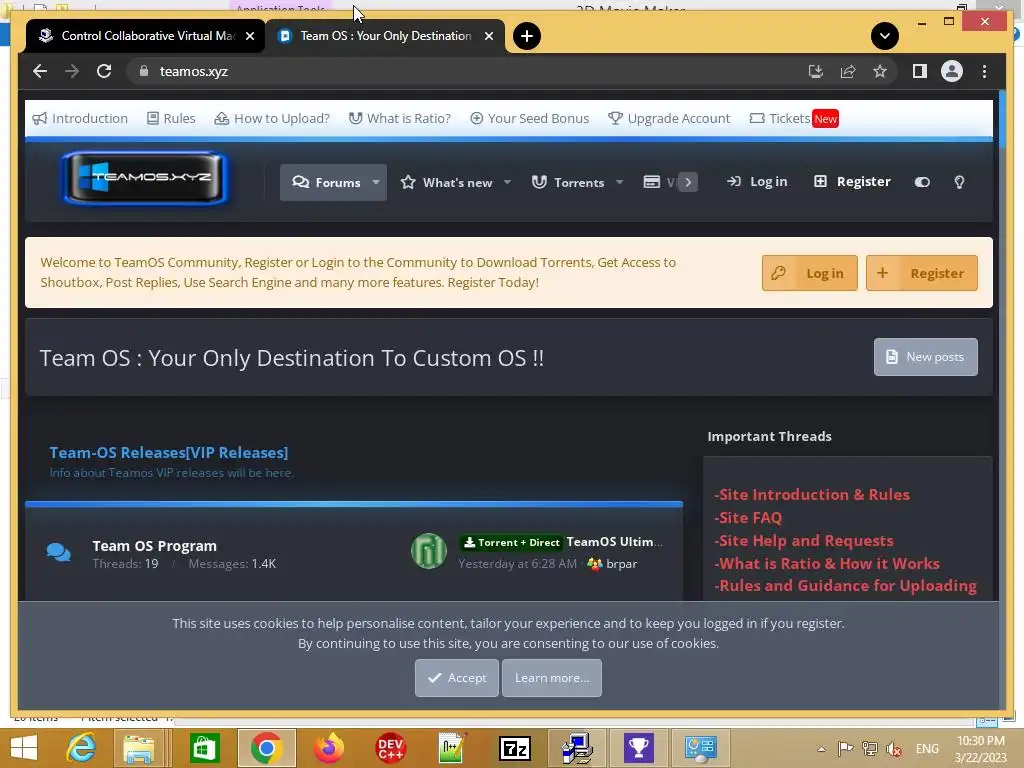Open Your Seed Bonus link
Viewport: 1024px width, 768px height.
pyautogui.click(x=530, y=118)
